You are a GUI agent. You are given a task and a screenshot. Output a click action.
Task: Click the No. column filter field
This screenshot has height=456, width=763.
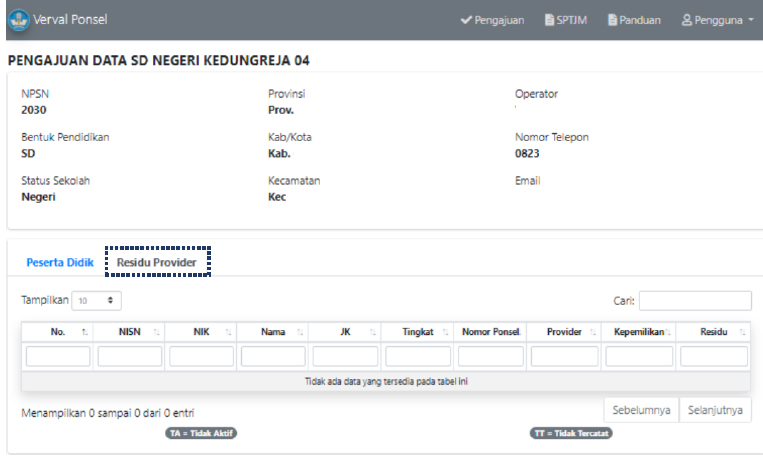tap(58, 356)
